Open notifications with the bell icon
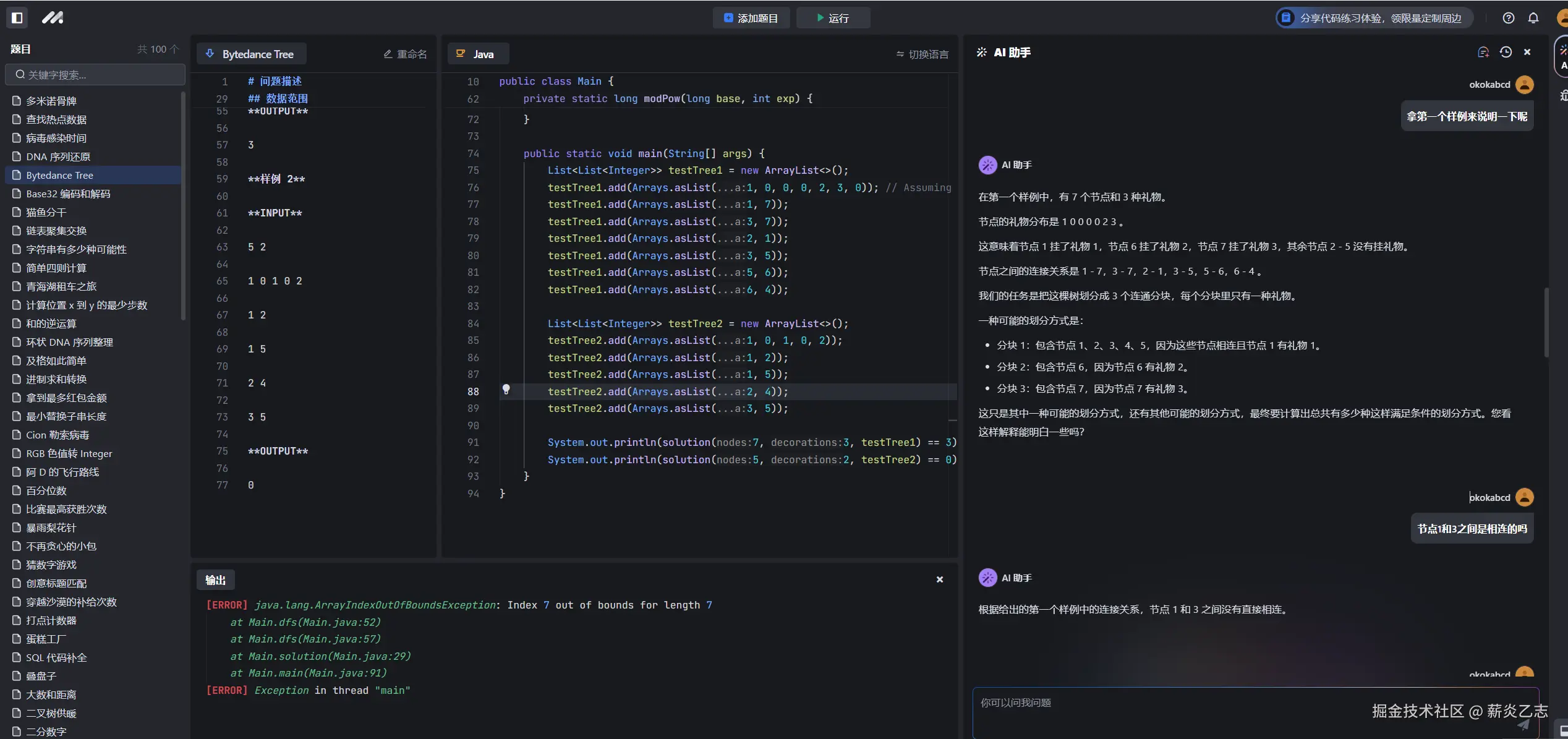This screenshot has width=1568, height=739. coord(1534,17)
